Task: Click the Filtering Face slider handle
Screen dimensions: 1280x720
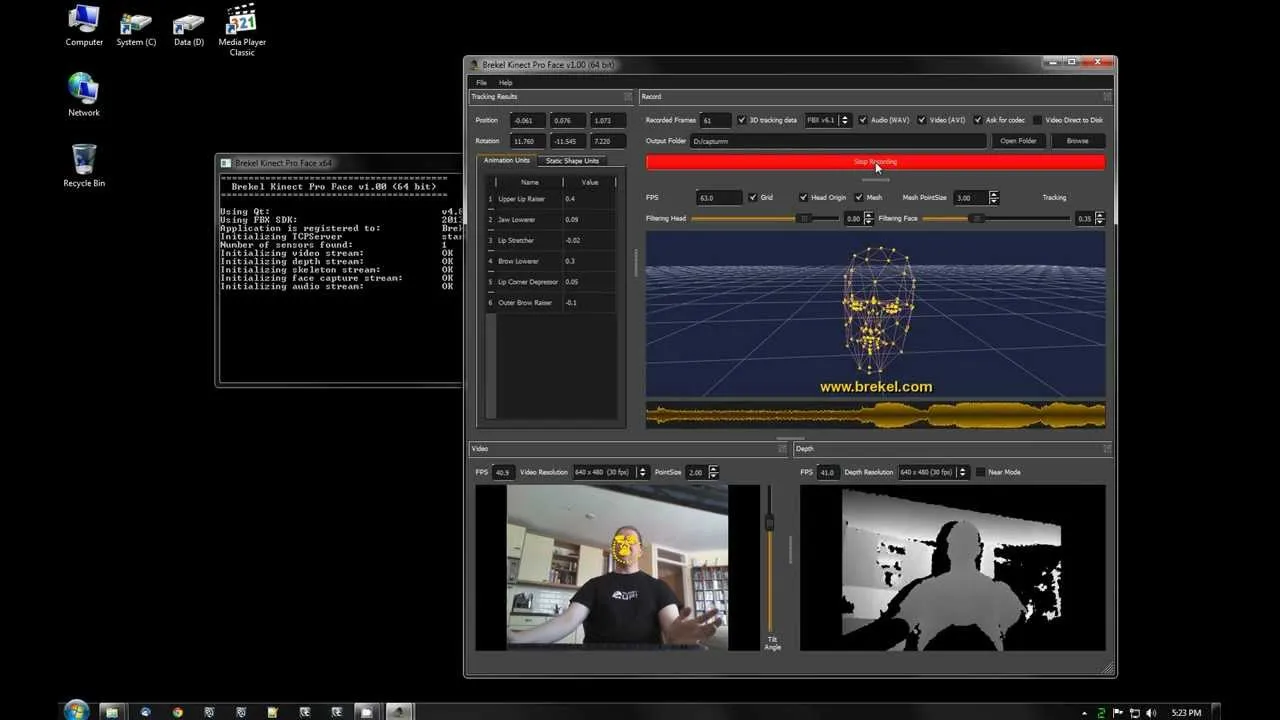Action: pos(977,218)
